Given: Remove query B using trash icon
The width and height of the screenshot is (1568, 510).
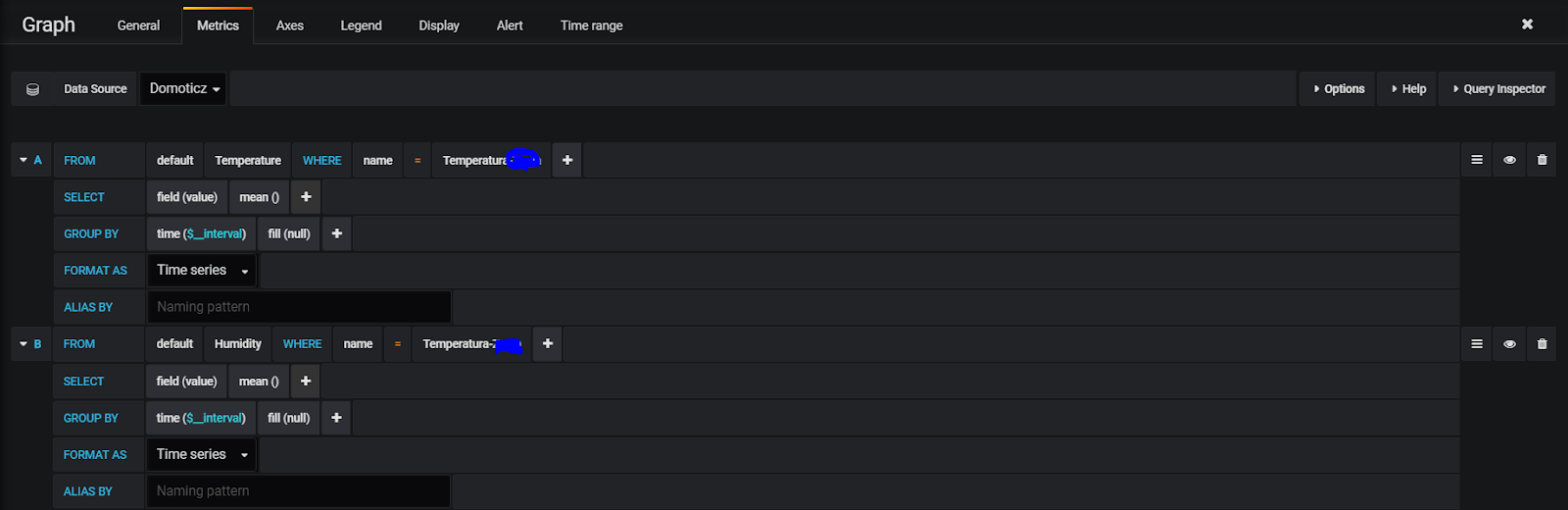Looking at the screenshot, I should pos(1543,344).
